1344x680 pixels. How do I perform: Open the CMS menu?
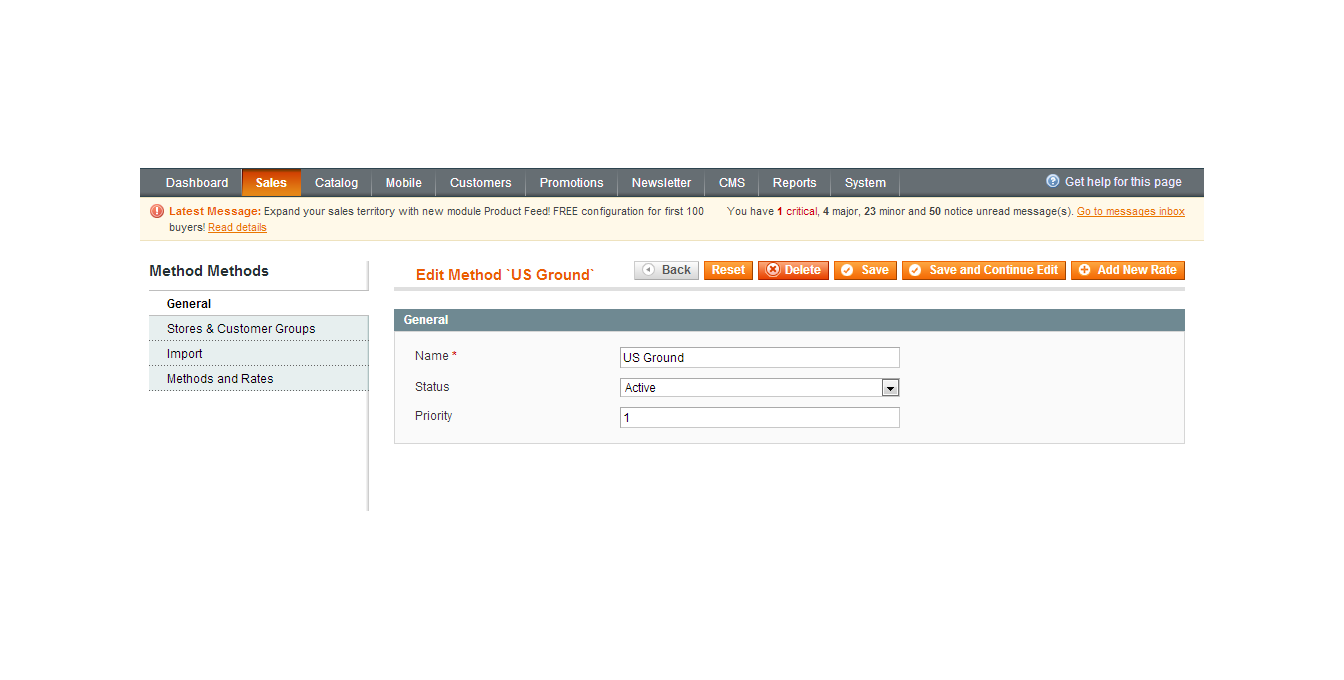point(732,183)
